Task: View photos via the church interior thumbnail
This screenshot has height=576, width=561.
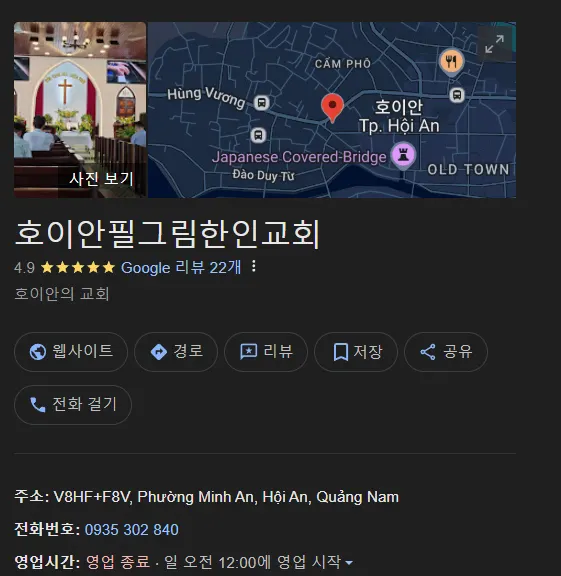Action: [80, 110]
